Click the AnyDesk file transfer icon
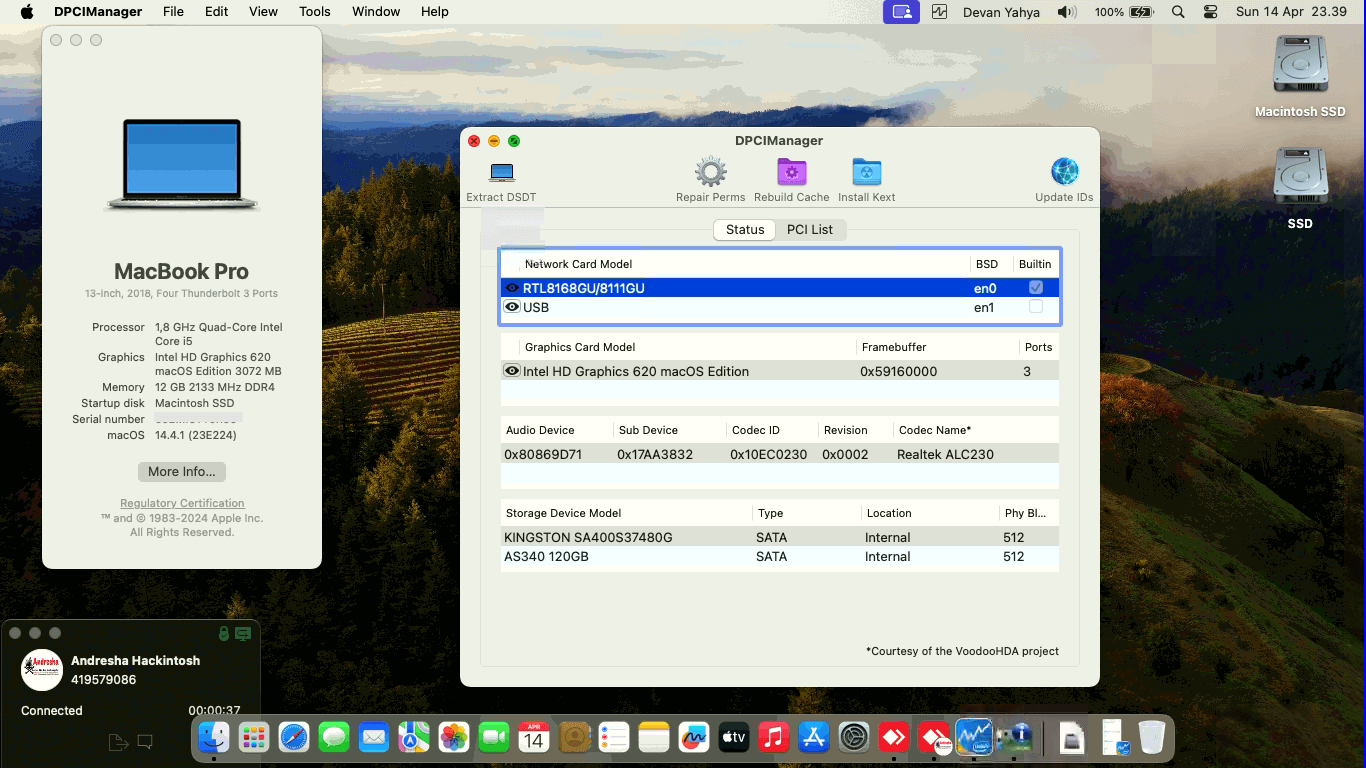This screenshot has height=768, width=1366. (x=118, y=741)
